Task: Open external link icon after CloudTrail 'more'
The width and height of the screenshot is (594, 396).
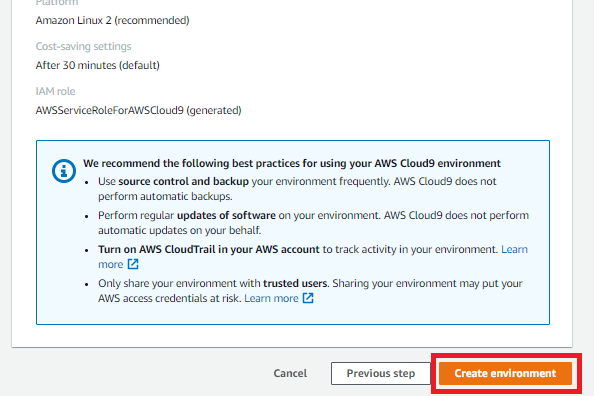Action: [133, 264]
